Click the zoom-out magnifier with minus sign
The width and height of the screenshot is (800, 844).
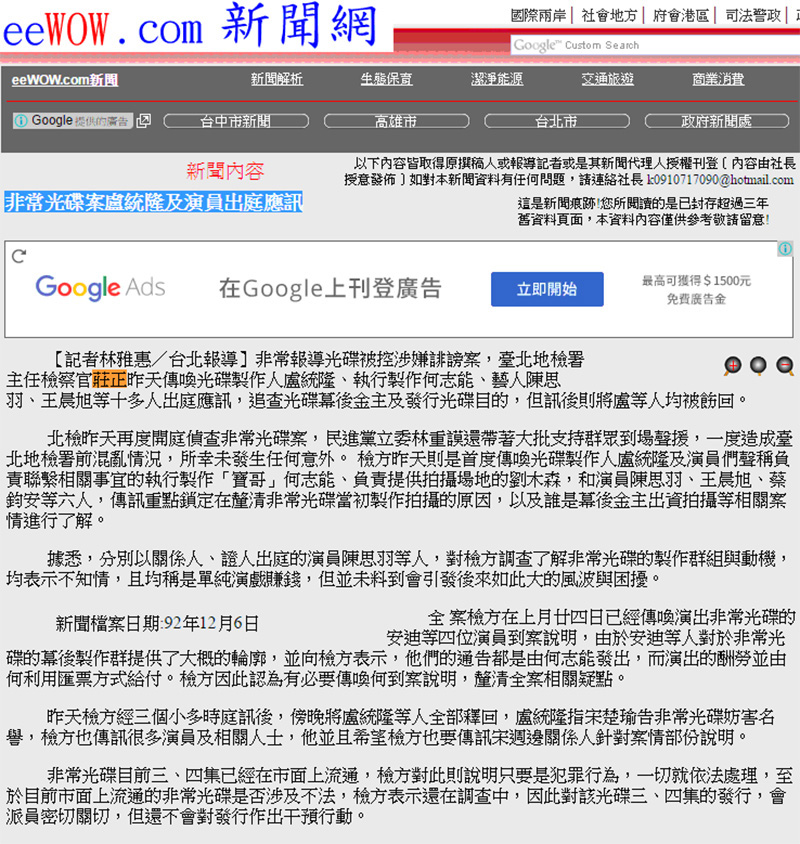[x=785, y=366]
